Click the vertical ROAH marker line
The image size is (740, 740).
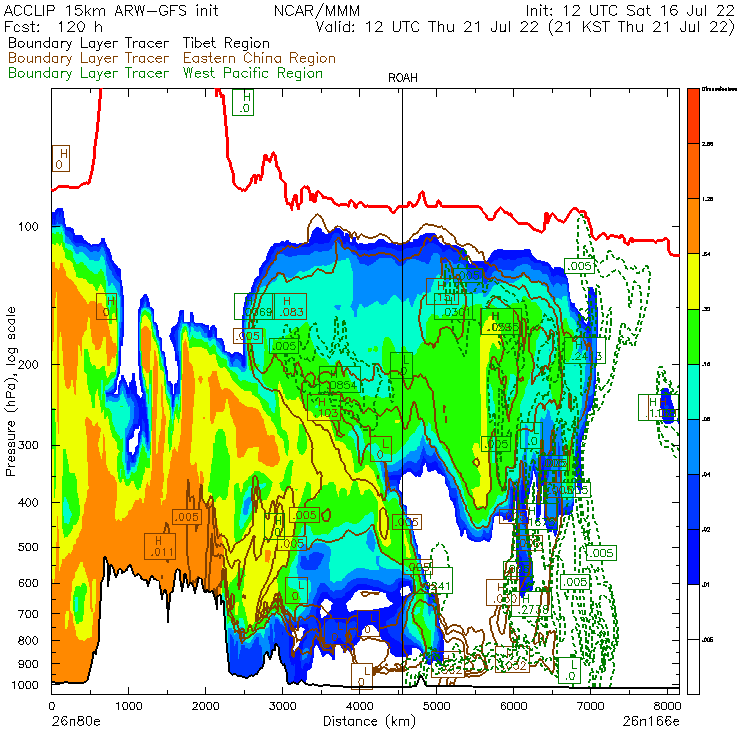coord(403,388)
